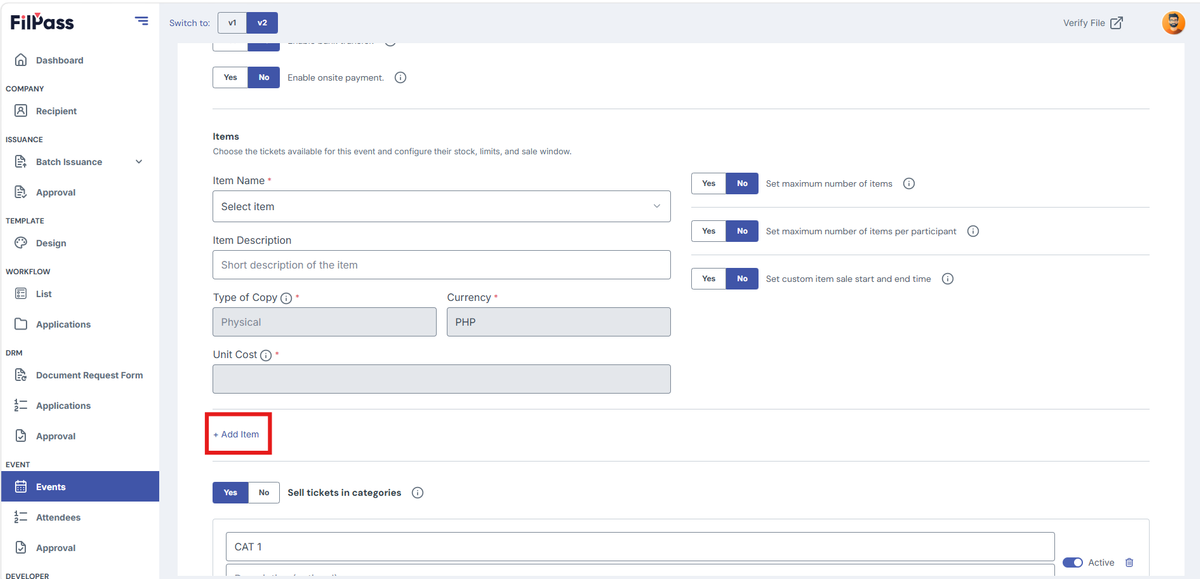The height and width of the screenshot is (579, 1200).
Task: Click info icon next to Enable onsite payment
Action: (x=400, y=78)
